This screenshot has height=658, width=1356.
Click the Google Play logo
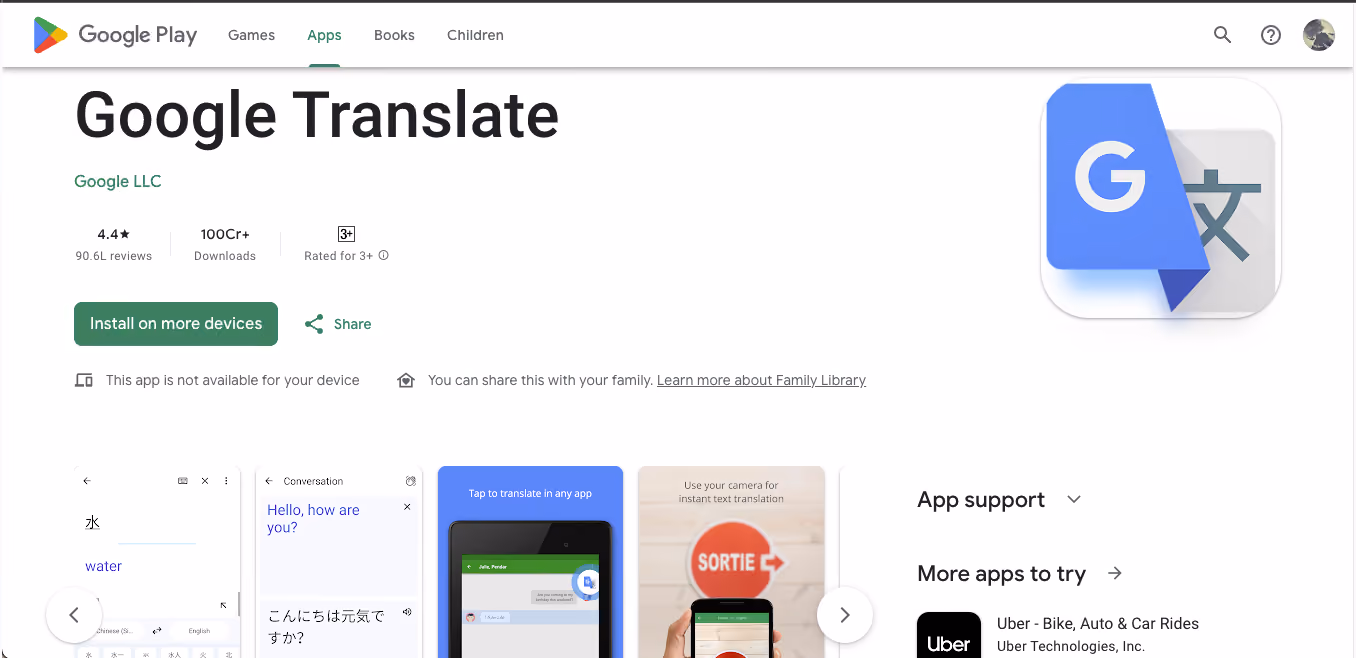115,35
